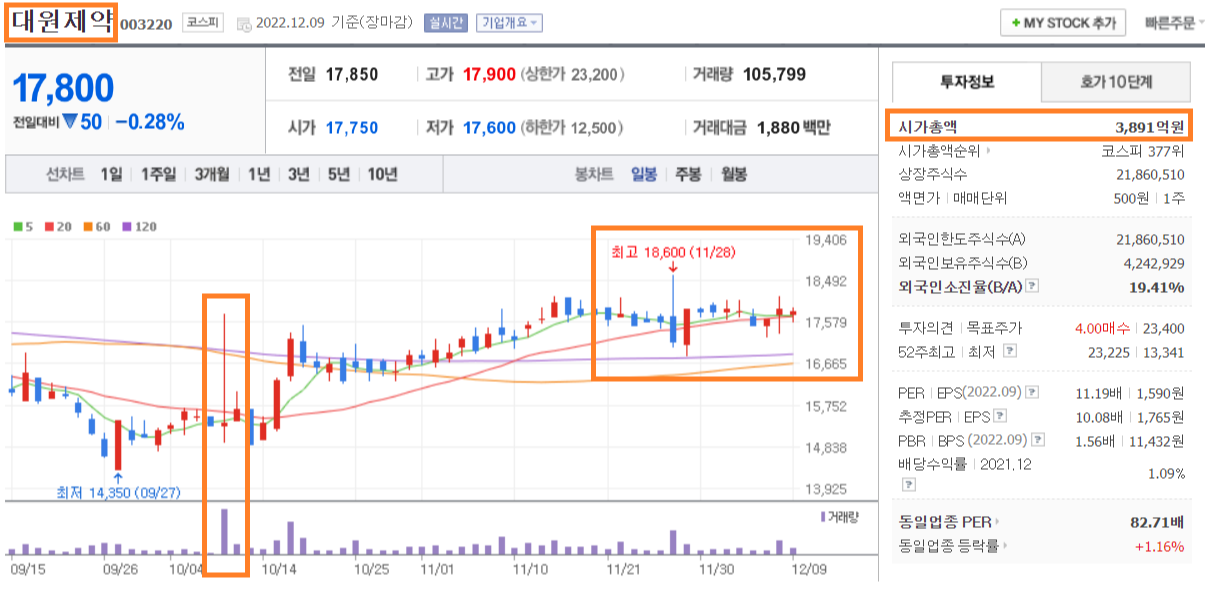Open 동일업종 PER link arrow

(x=996, y=522)
